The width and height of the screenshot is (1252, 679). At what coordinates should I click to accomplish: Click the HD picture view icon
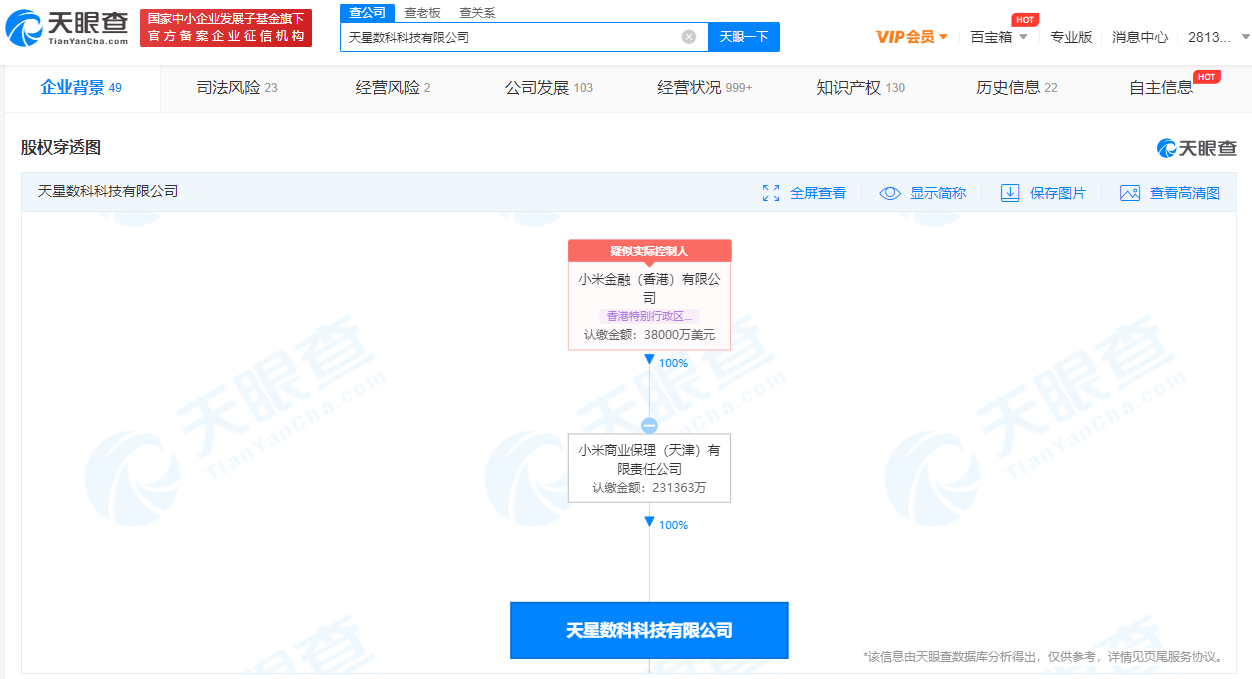coord(1130,193)
